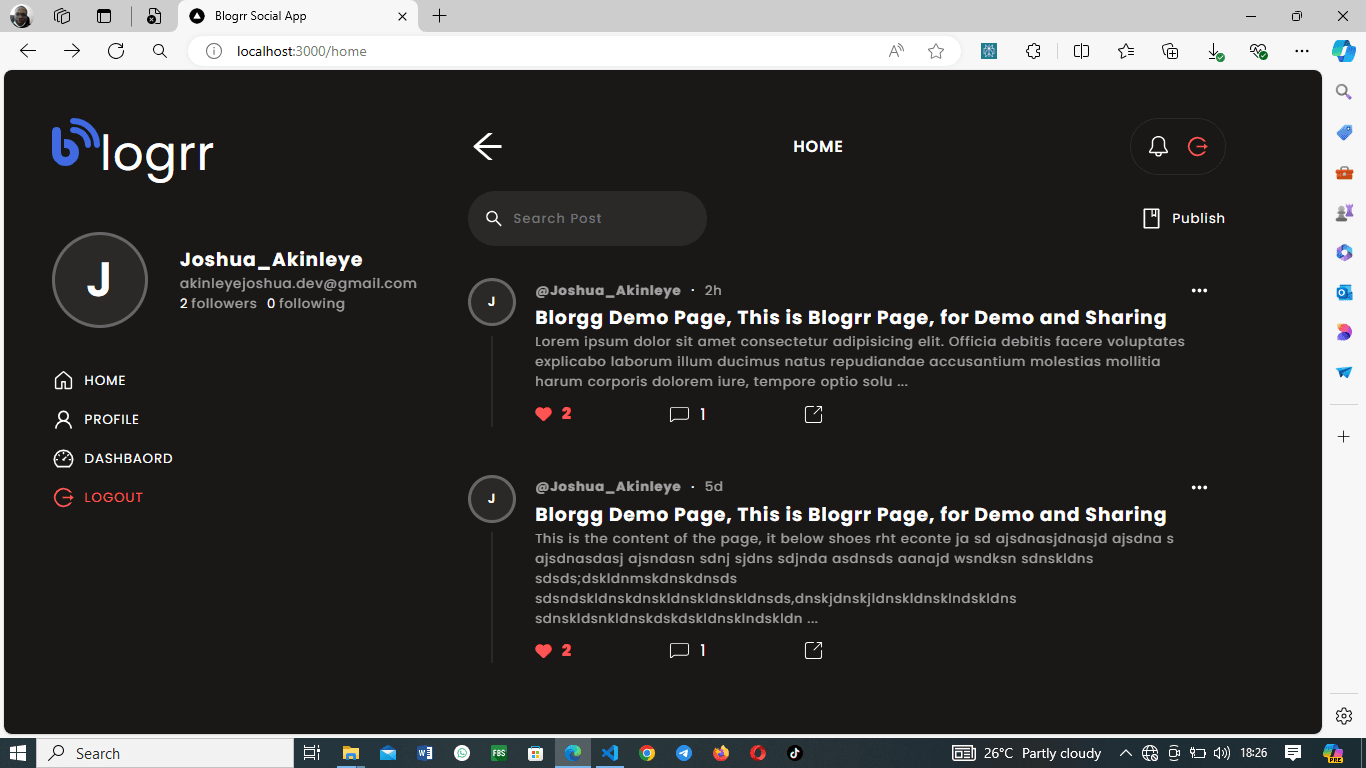
Task: Share the 5d post via share icon
Action: [x=813, y=651]
